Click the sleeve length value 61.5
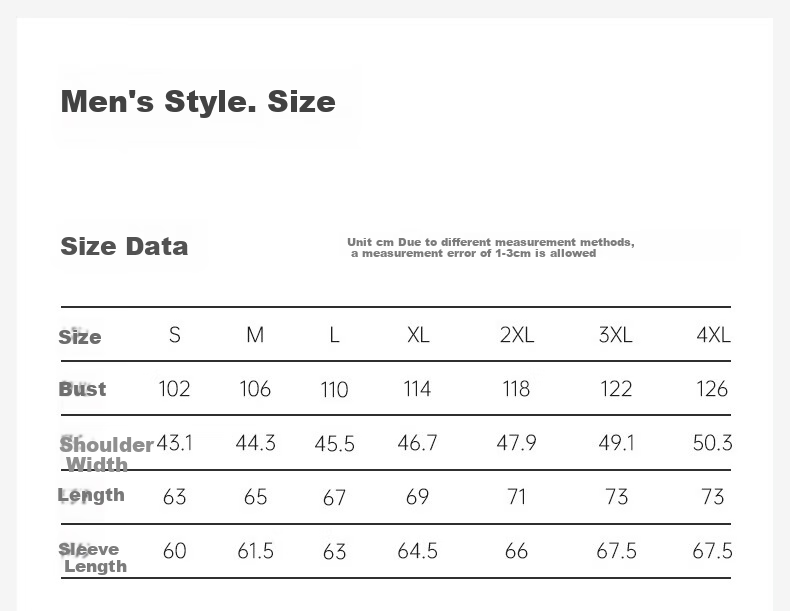The height and width of the screenshot is (611, 790). [x=255, y=551]
